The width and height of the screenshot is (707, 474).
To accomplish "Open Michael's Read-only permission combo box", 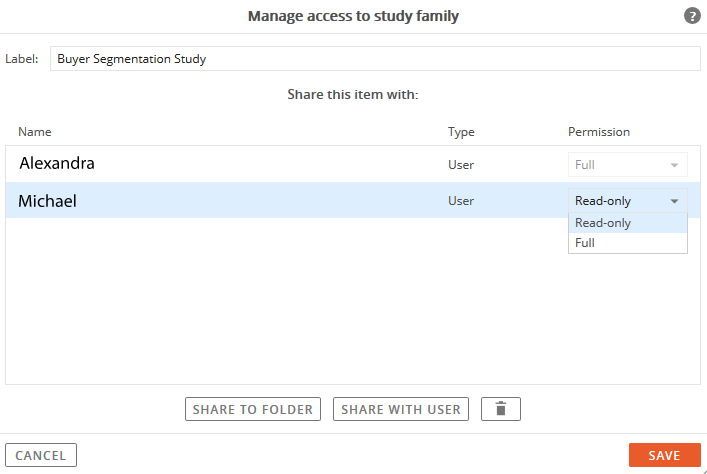I will (x=628, y=201).
